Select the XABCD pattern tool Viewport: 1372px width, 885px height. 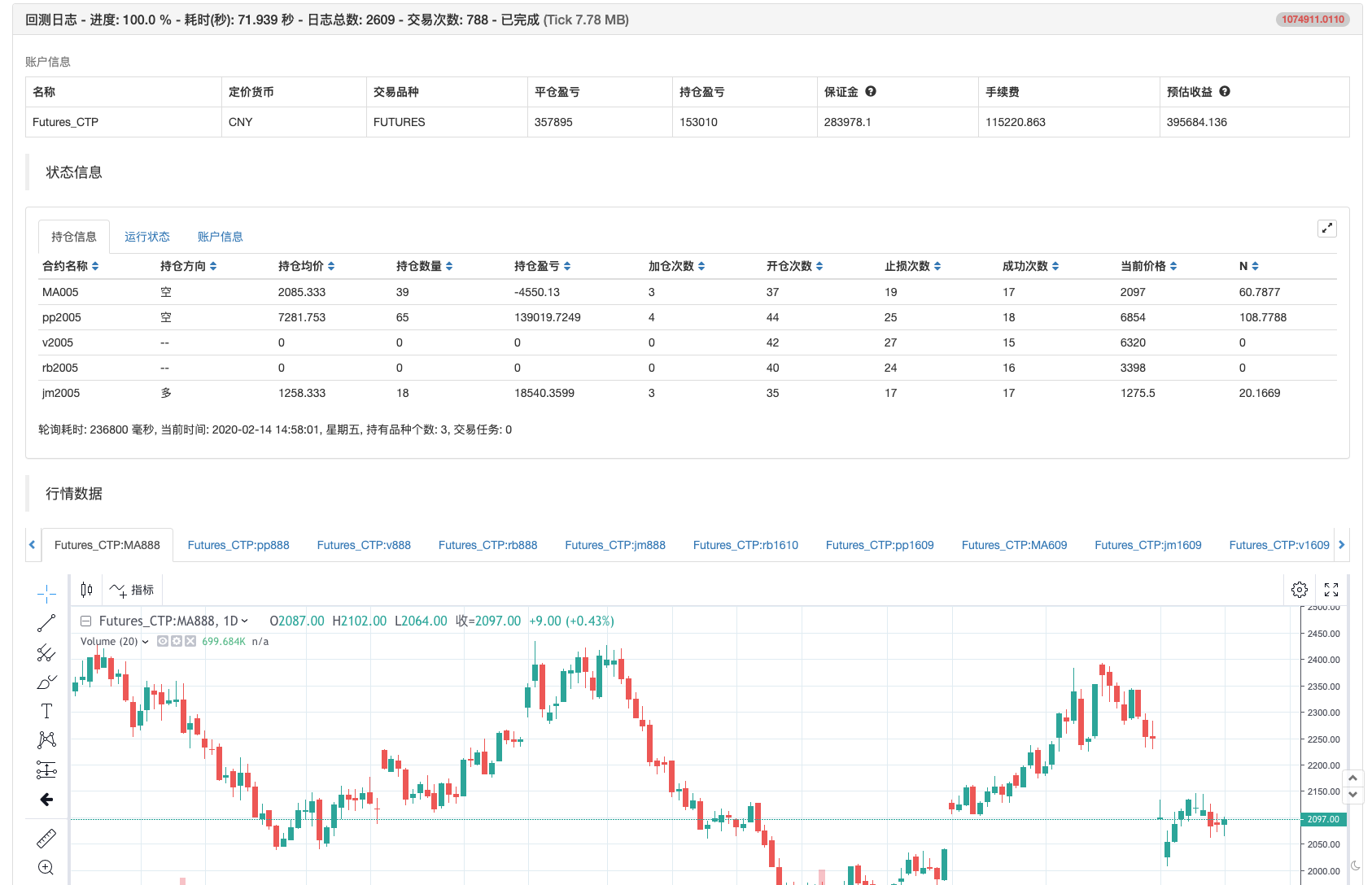click(46, 739)
